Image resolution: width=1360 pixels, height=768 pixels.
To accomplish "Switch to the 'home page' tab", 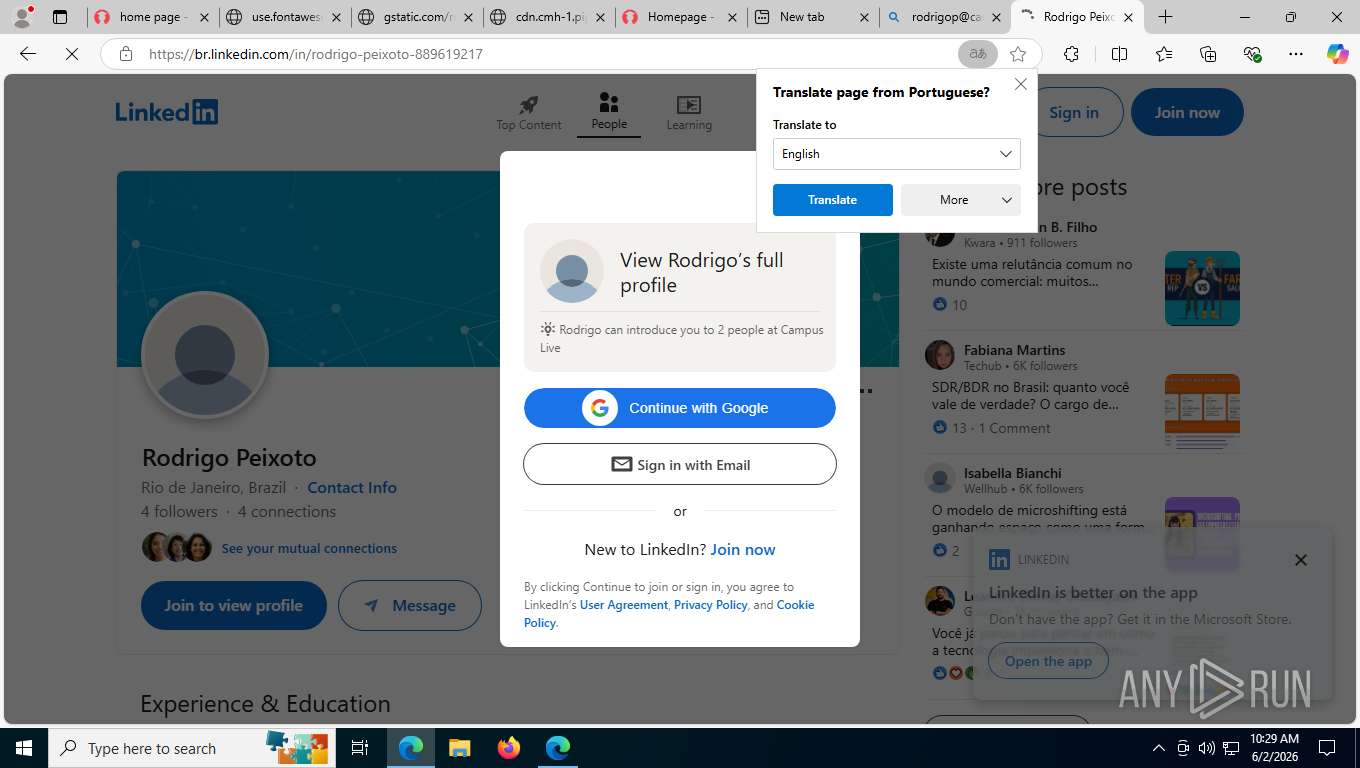I will click(153, 17).
